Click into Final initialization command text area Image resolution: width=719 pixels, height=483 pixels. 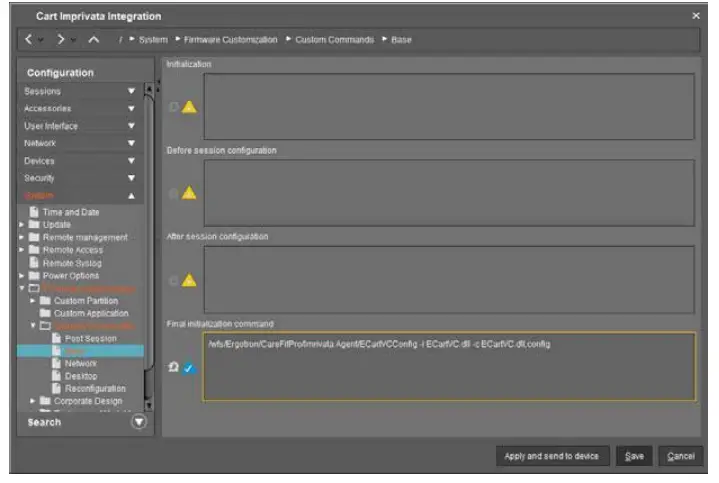[449, 366]
